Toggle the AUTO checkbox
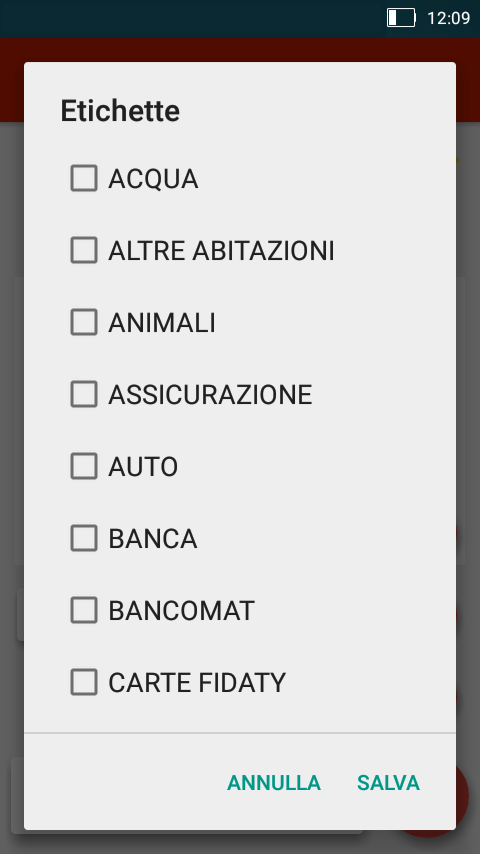 coord(84,466)
